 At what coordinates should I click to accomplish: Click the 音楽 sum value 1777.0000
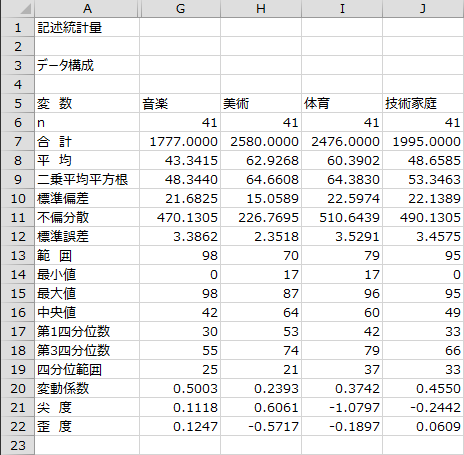[180, 141]
